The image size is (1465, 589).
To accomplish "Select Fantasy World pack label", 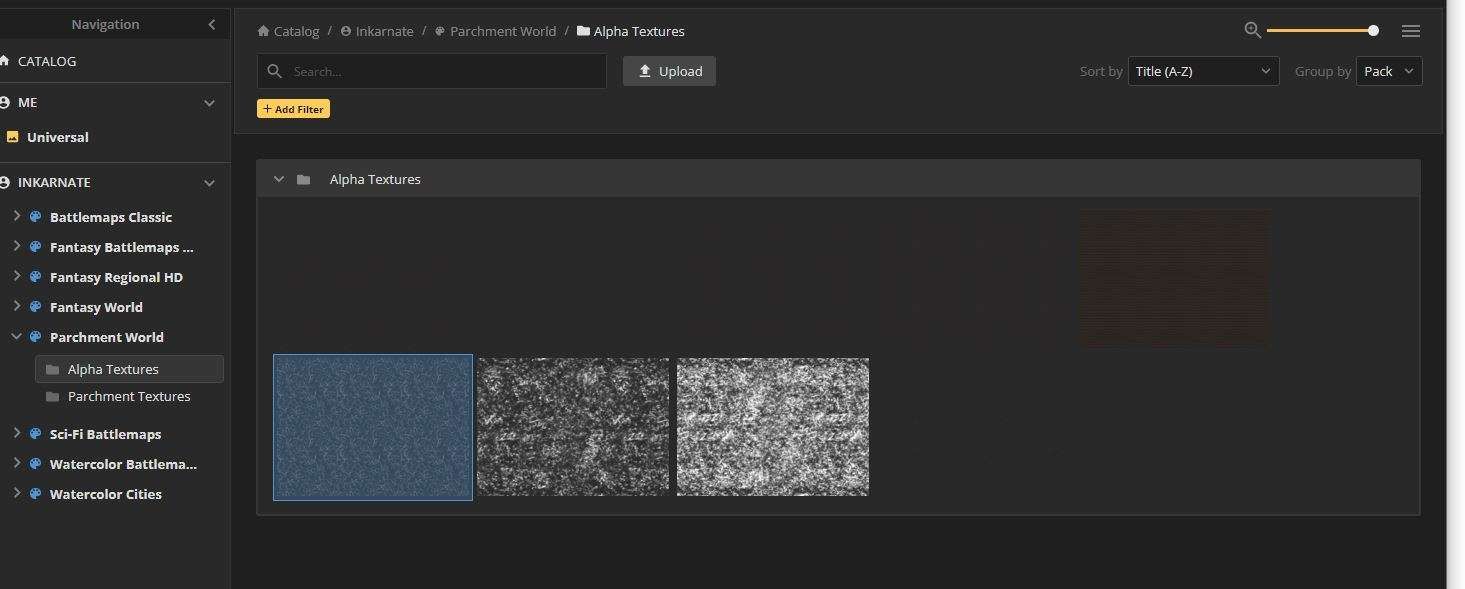I will [x=96, y=307].
